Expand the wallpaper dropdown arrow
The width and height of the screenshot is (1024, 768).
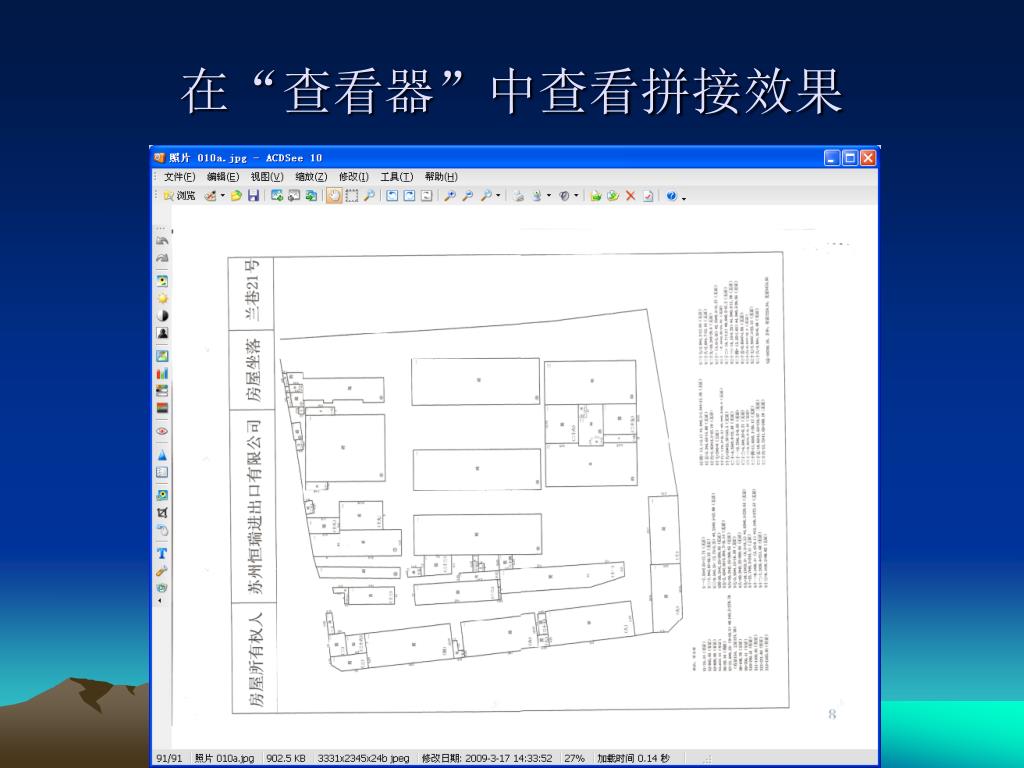click(549, 195)
